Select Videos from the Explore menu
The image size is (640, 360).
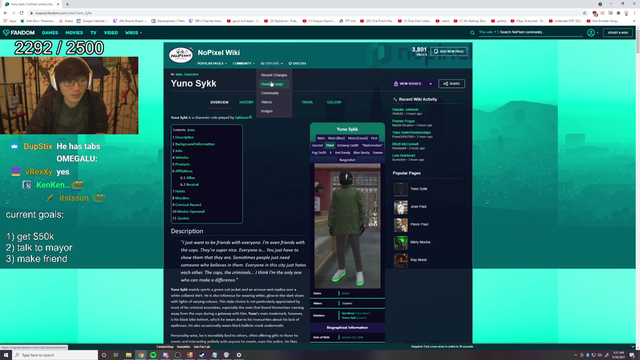[x=266, y=102]
